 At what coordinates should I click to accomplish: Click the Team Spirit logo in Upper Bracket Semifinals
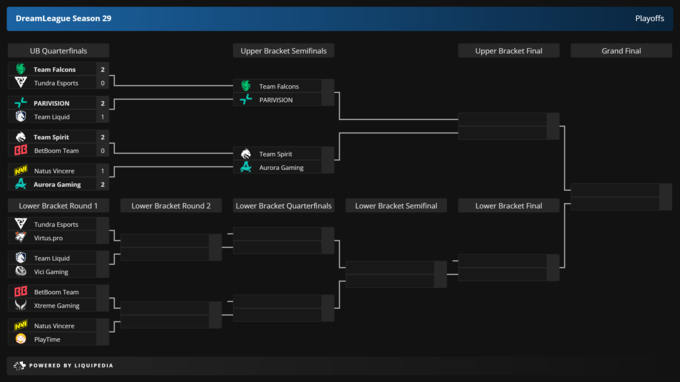[x=246, y=154]
